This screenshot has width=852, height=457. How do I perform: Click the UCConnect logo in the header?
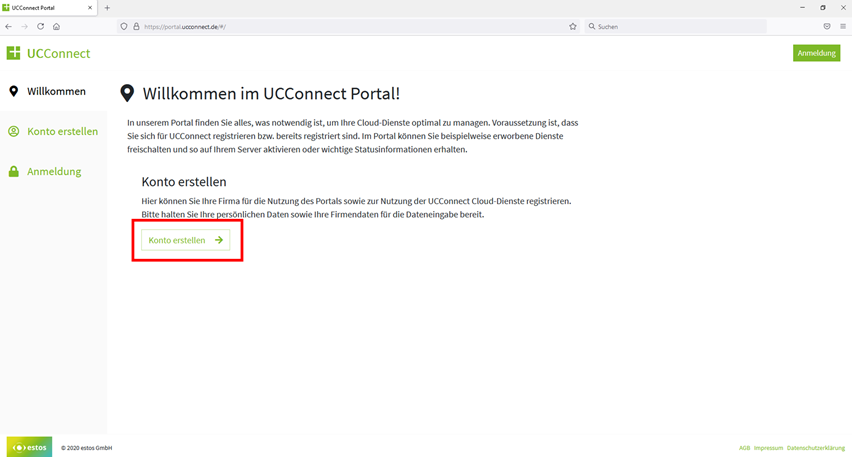(x=48, y=53)
